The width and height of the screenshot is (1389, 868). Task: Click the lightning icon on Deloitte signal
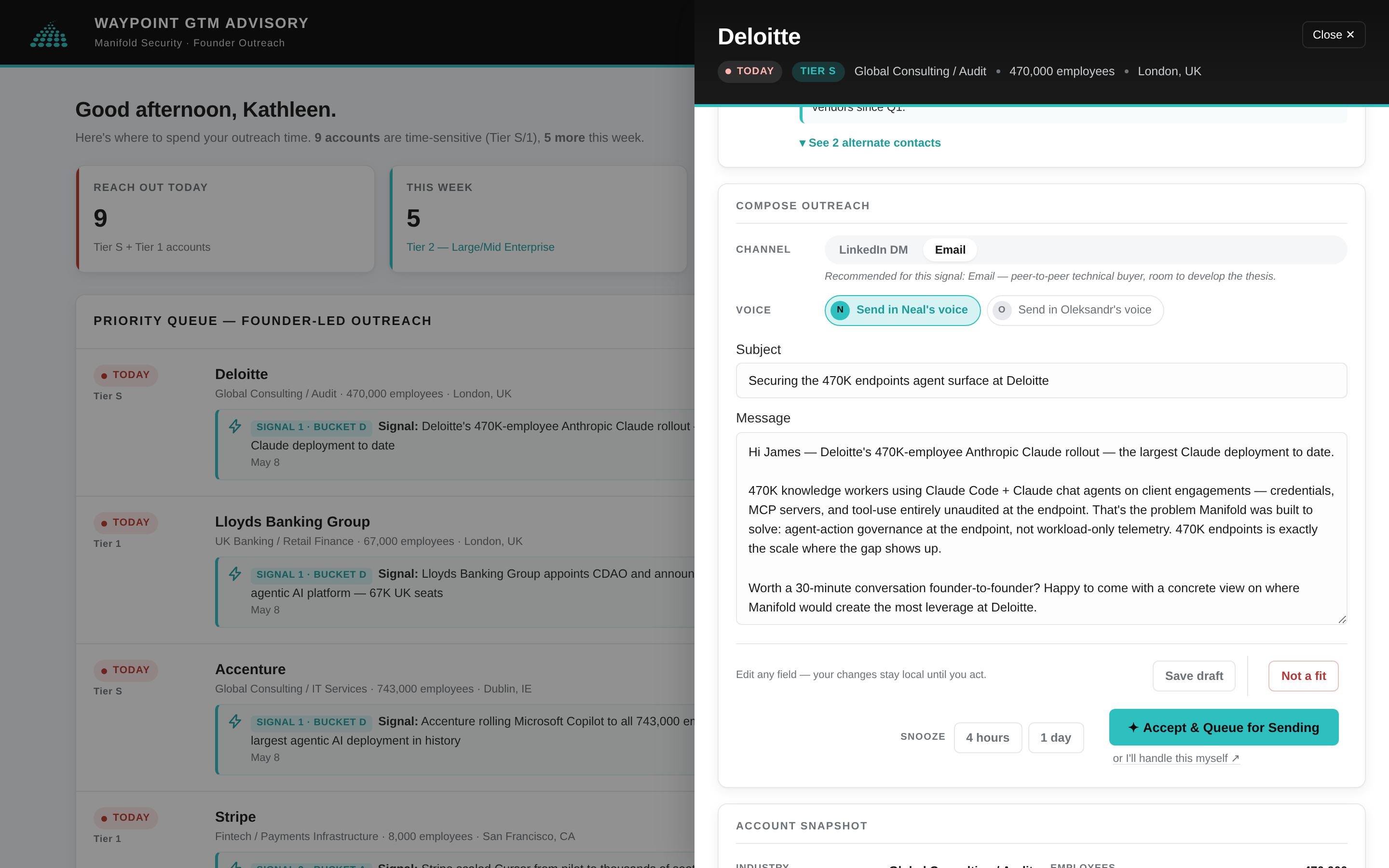[x=235, y=427]
